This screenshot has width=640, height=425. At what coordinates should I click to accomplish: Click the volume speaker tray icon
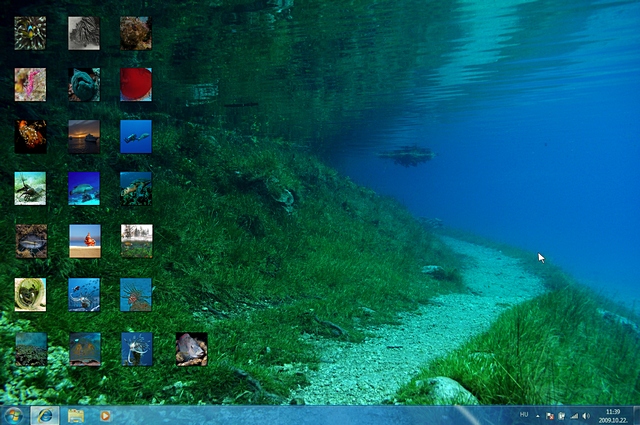click(586, 415)
